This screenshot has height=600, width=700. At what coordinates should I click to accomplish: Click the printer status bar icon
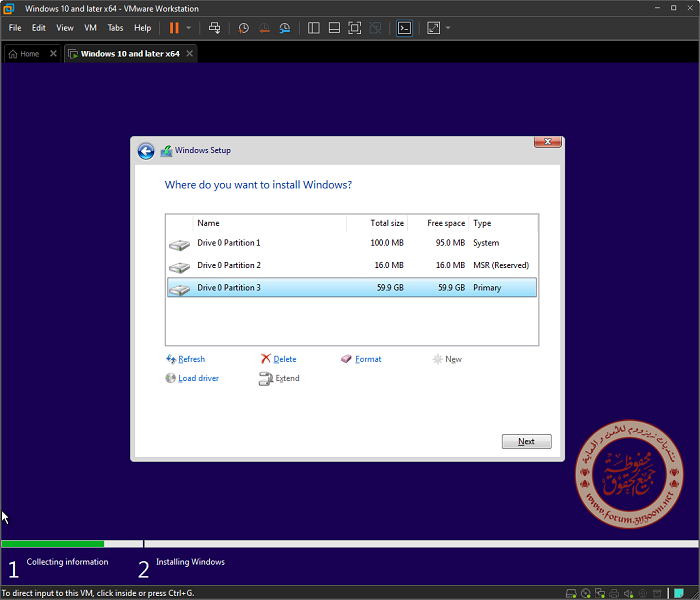point(614,594)
